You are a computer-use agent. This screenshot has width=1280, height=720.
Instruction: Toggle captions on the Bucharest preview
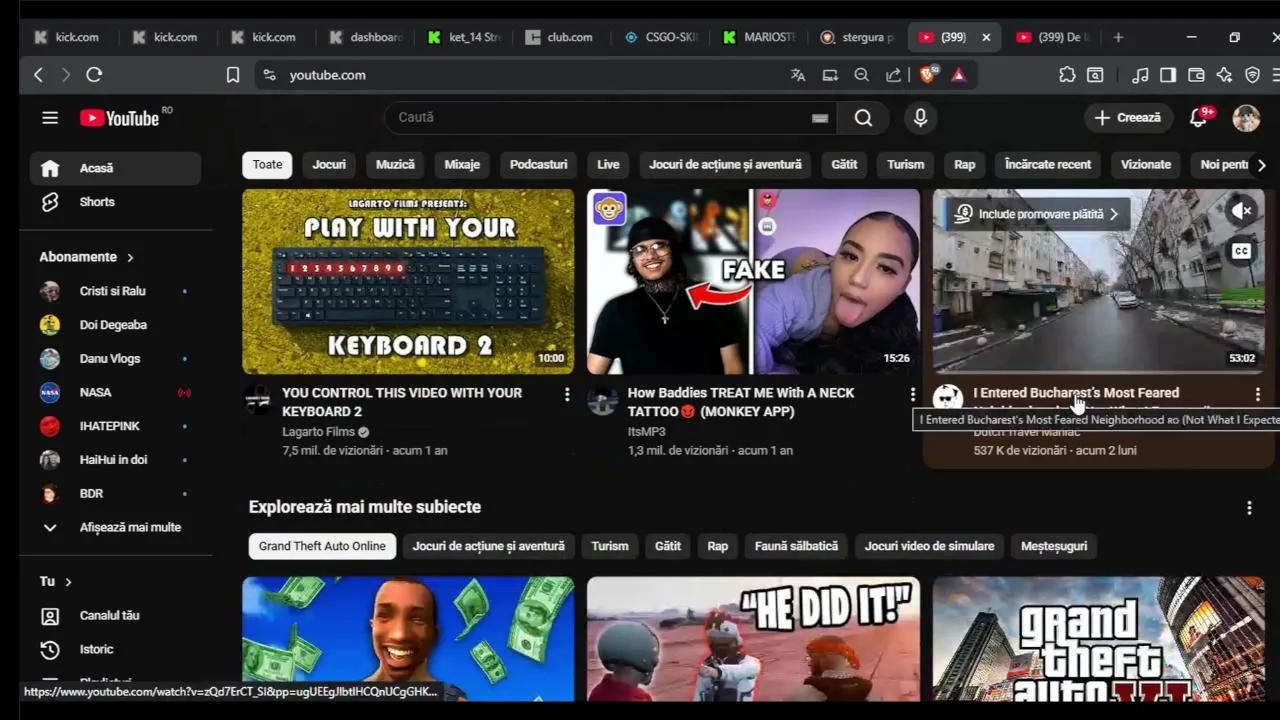[x=1242, y=251]
